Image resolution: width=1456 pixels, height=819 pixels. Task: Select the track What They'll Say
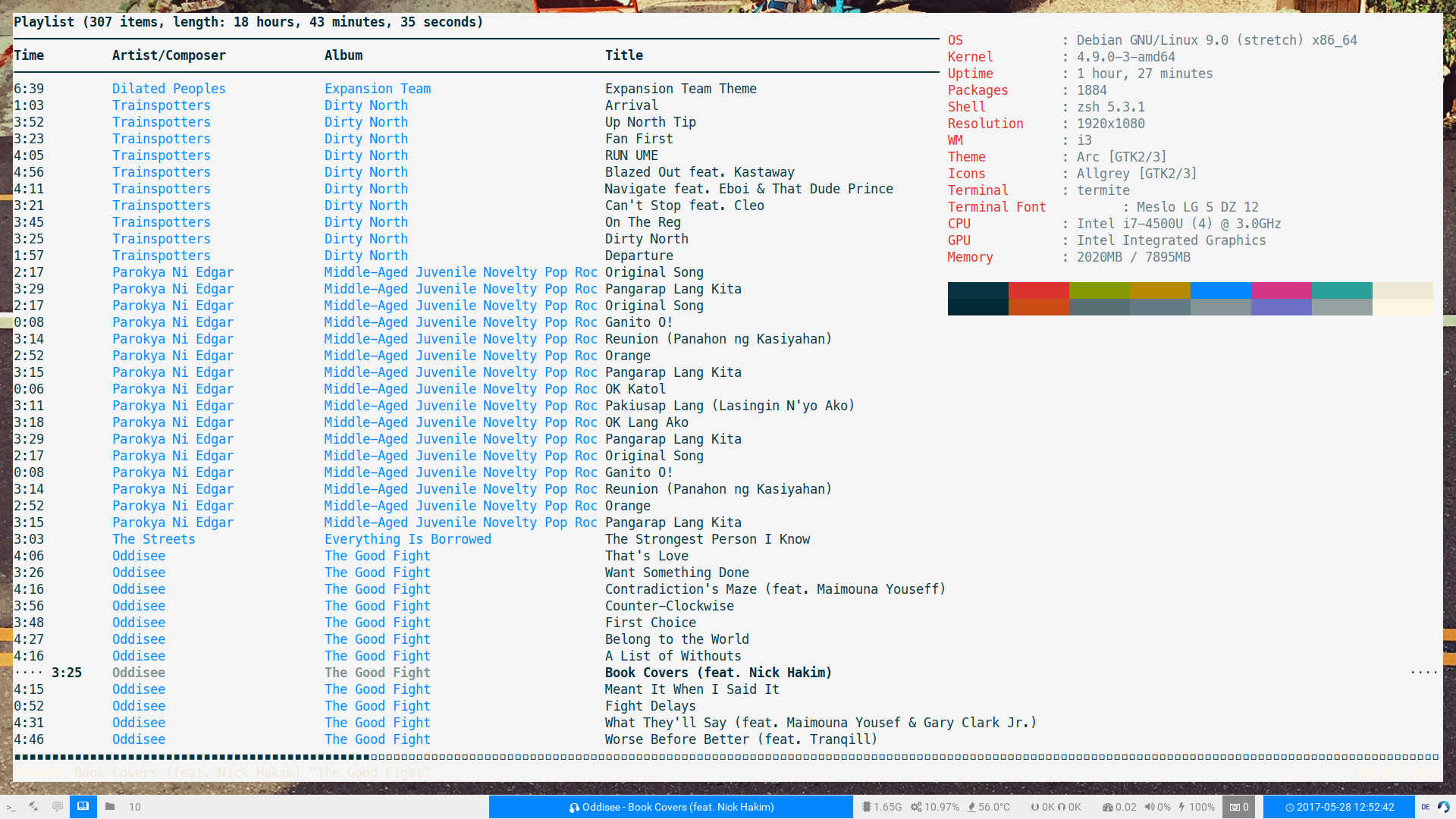coord(821,723)
